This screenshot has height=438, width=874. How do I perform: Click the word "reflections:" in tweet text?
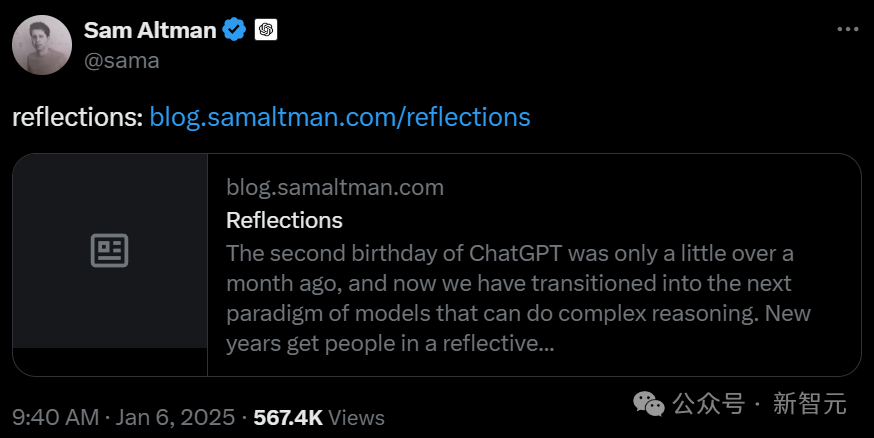tap(77, 117)
